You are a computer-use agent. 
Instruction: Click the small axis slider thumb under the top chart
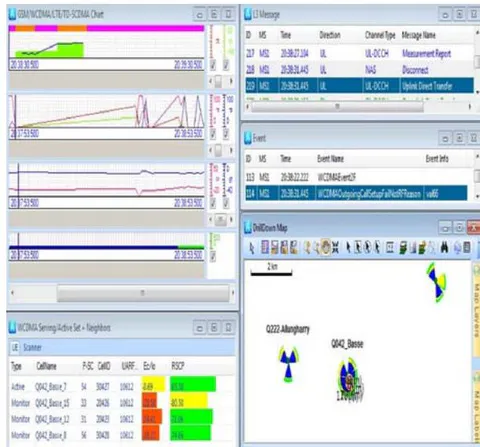click(218, 81)
